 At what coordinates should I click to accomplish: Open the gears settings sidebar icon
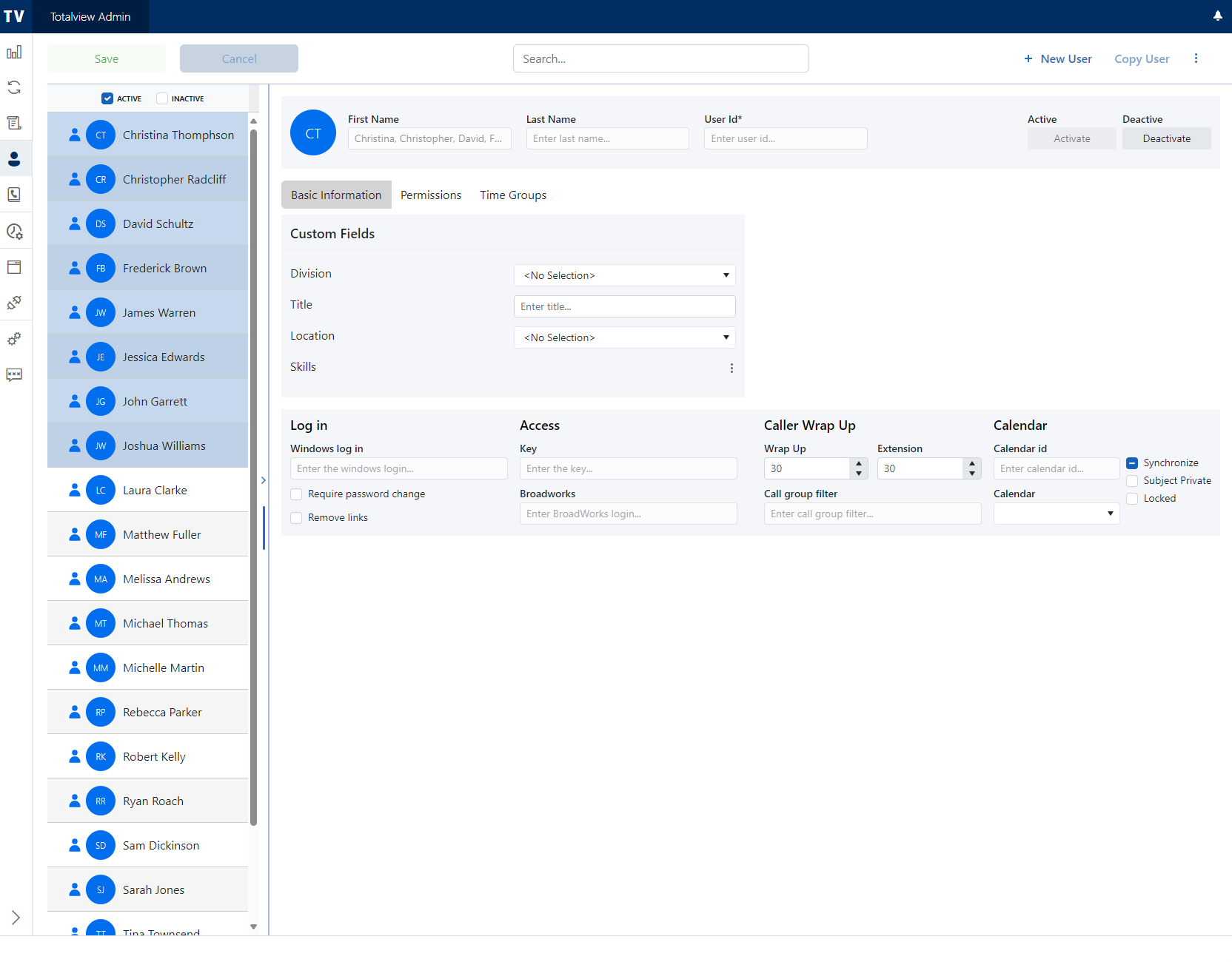(14, 339)
